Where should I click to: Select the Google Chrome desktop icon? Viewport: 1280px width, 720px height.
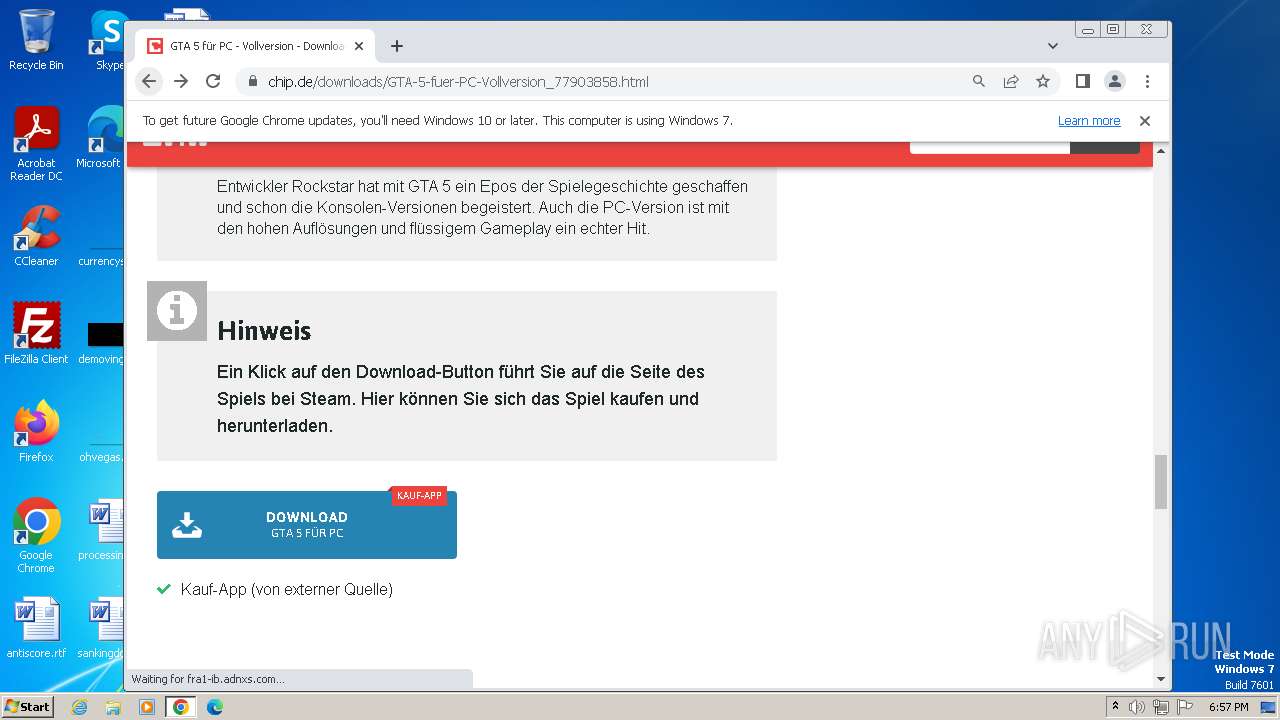(36, 535)
